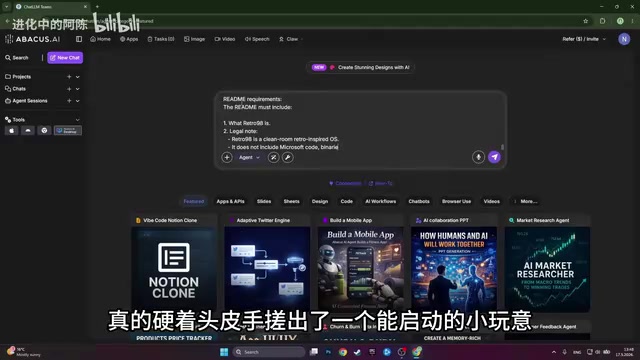Expand the Projects section chevron
Image resolution: width=640 pixels, height=360 pixels.
[x=78, y=77]
